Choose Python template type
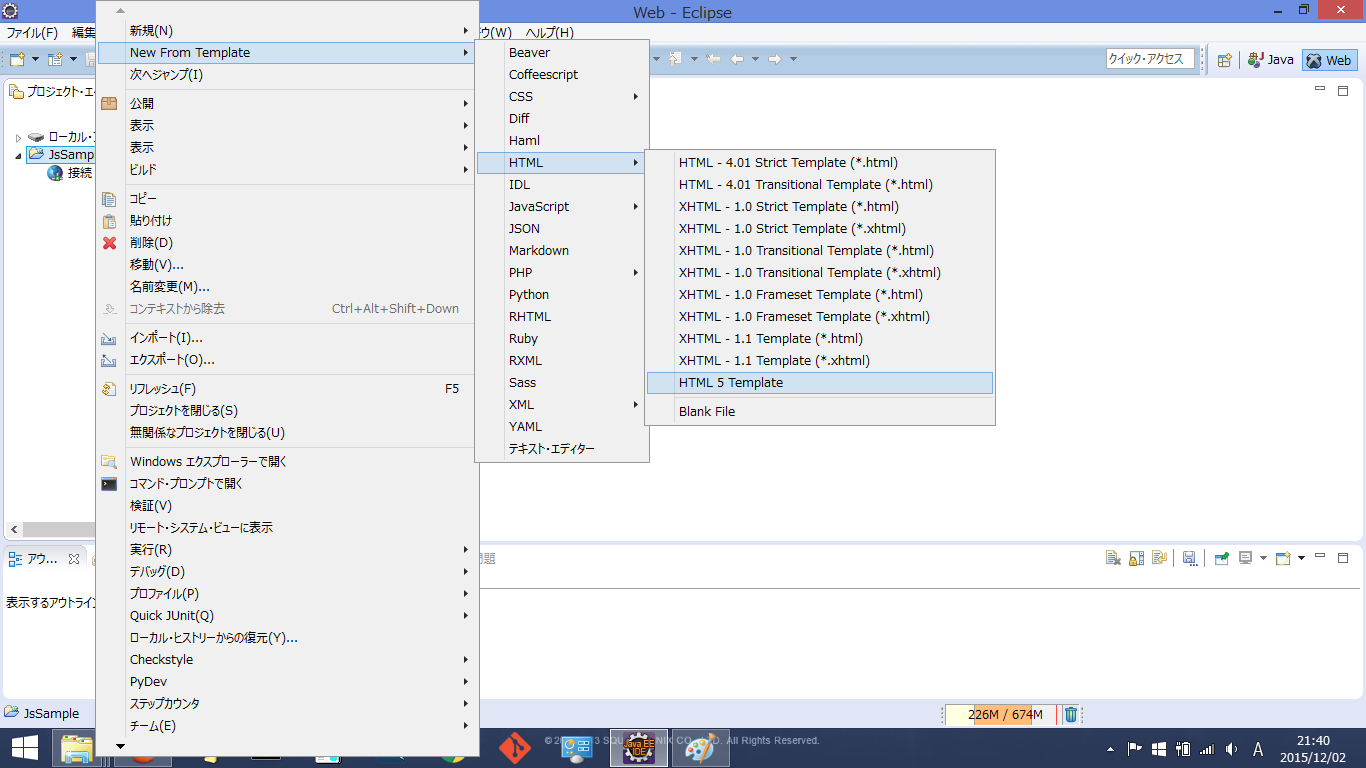The image size is (1366, 768). [x=562, y=294]
